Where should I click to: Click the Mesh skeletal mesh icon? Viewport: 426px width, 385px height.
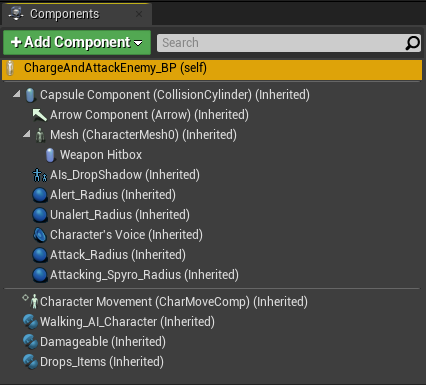tap(40, 135)
